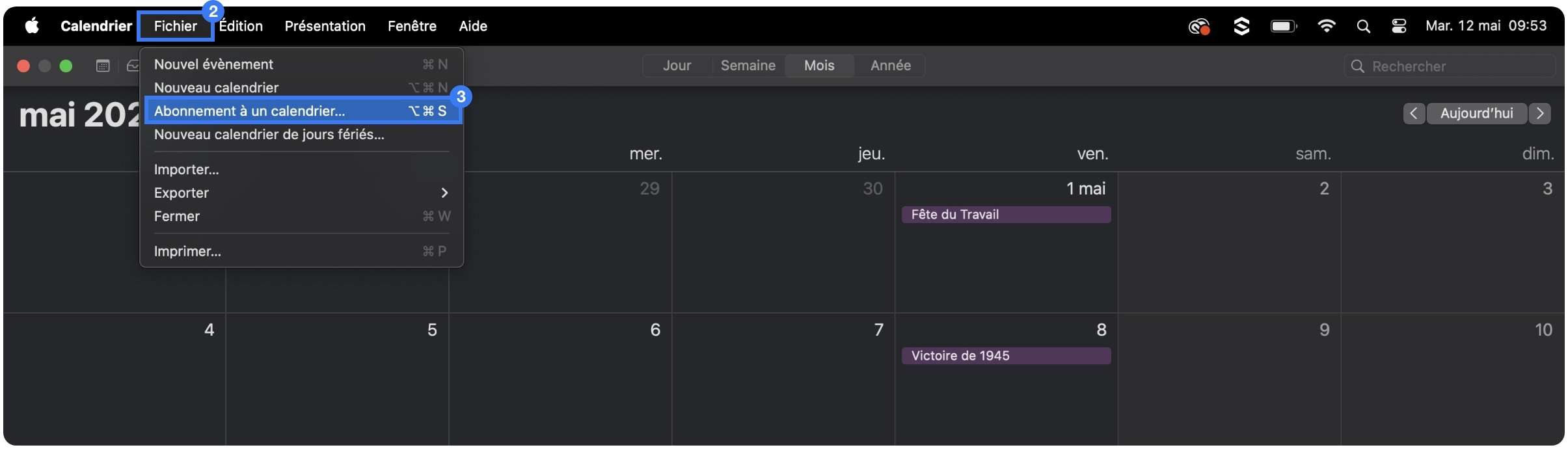Choose Fermer from the Fichier menu
This screenshot has width=1568, height=454.
point(302,216)
